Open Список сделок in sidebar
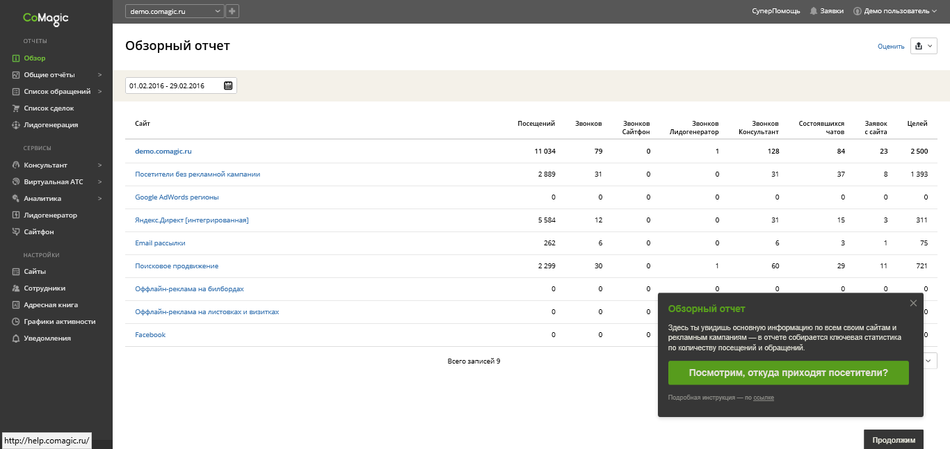This screenshot has height=449, width=950. click(x=48, y=108)
